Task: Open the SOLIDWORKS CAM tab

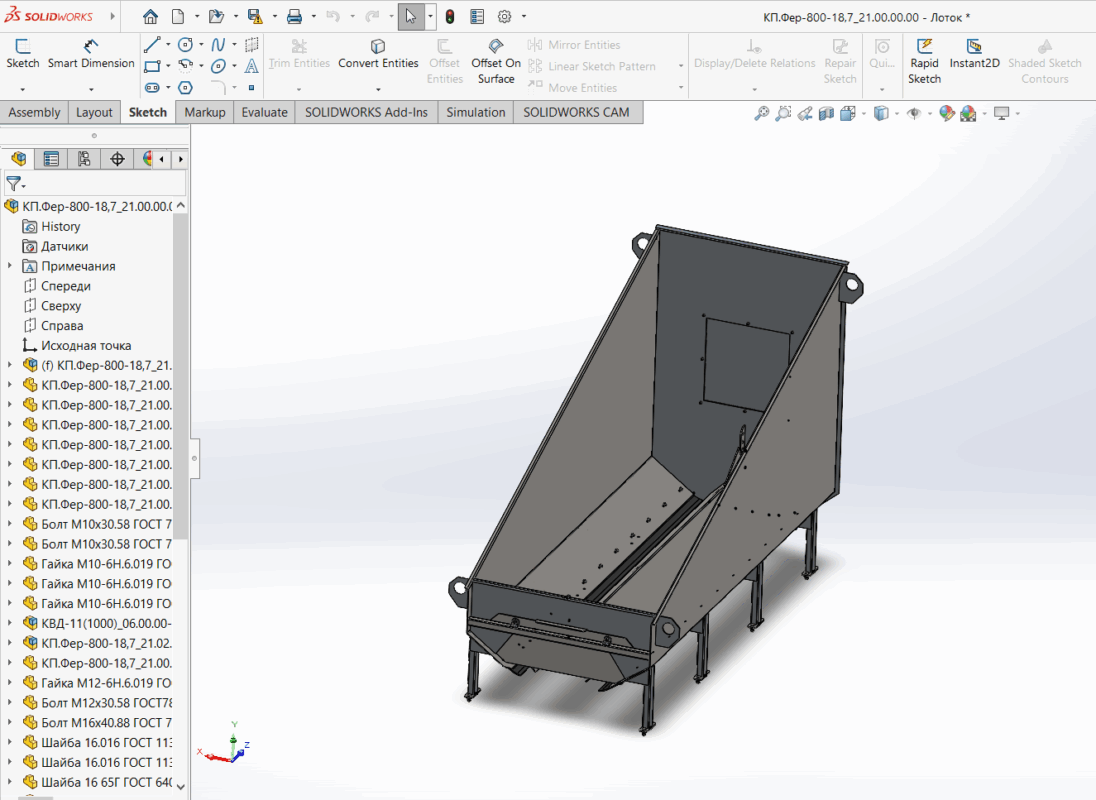Action: [578, 112]
